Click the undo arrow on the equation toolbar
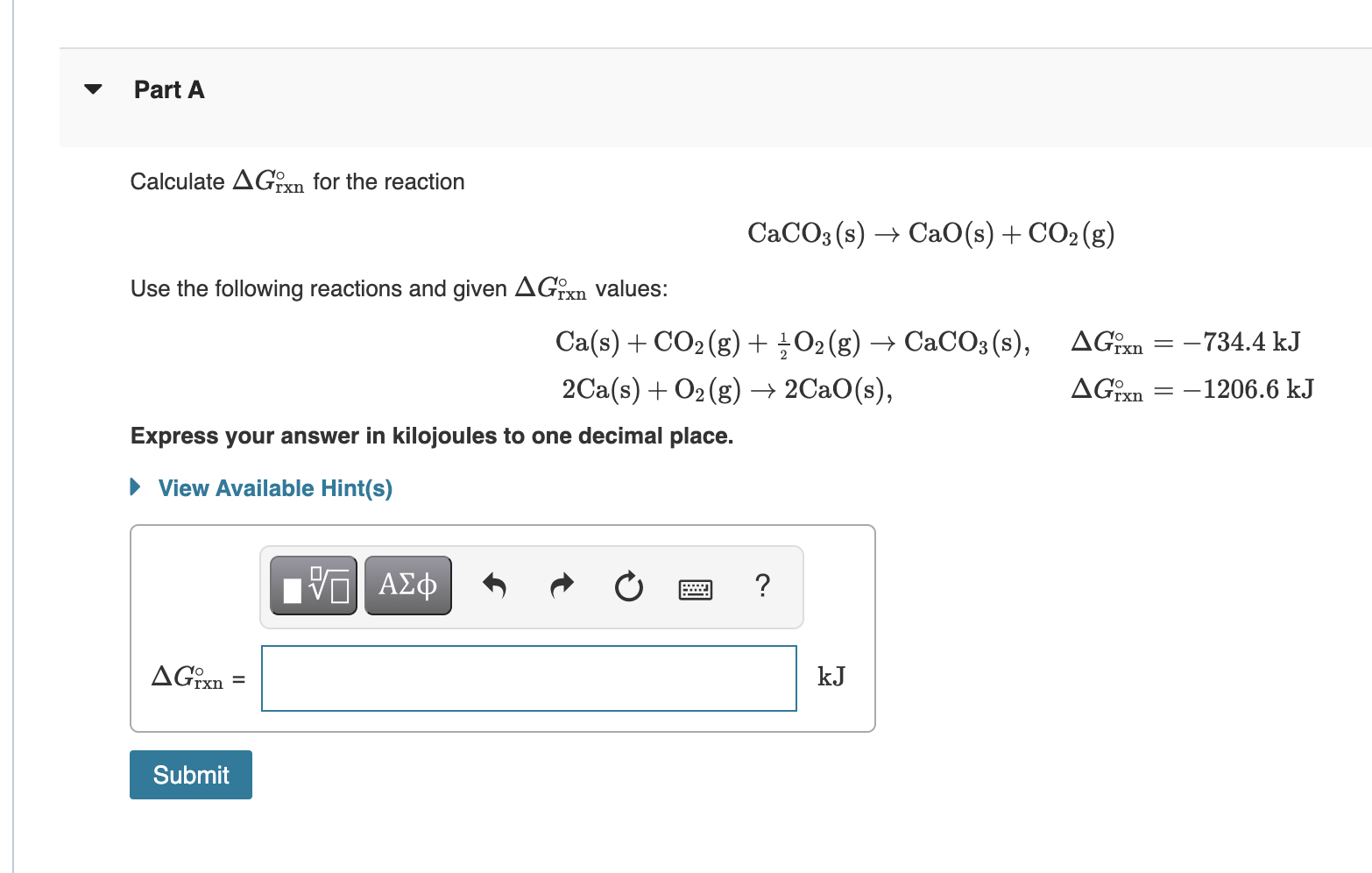The width and height of the screenshot is (1372, 873). pos(493,586)
